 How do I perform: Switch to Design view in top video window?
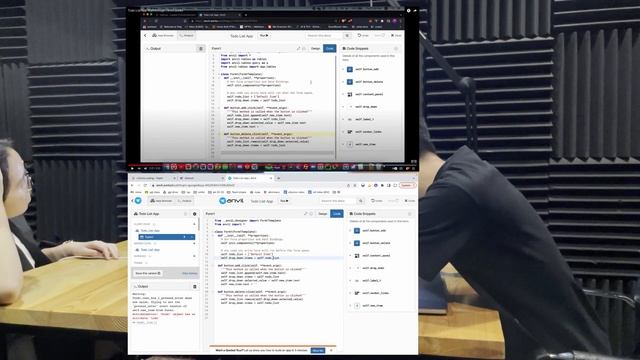coord(316,48)
